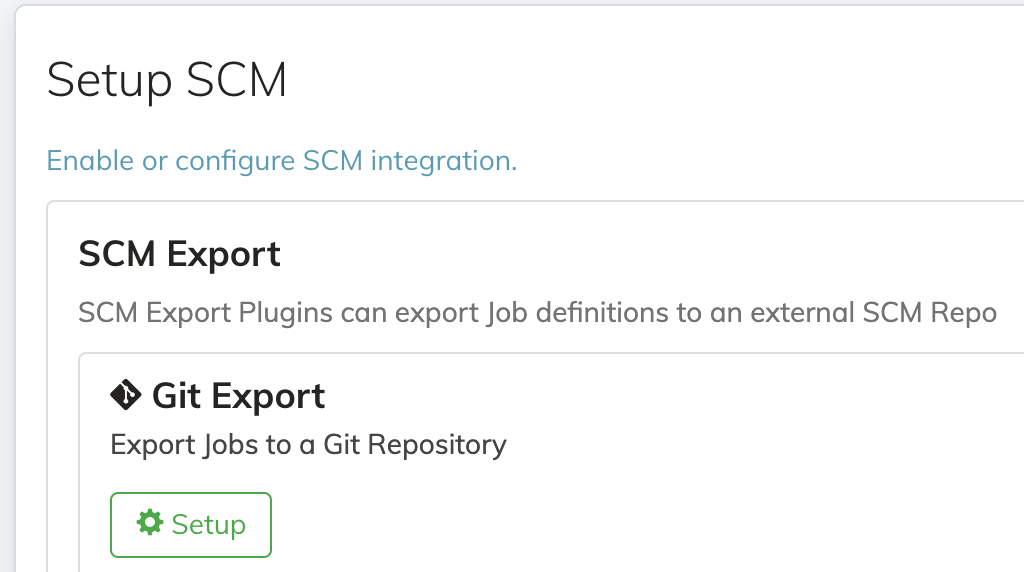Select the 'SCM Export' section heading
The width and height of the screenshot is (1024, 572).
pyautogui.click(x=180, y=254)
